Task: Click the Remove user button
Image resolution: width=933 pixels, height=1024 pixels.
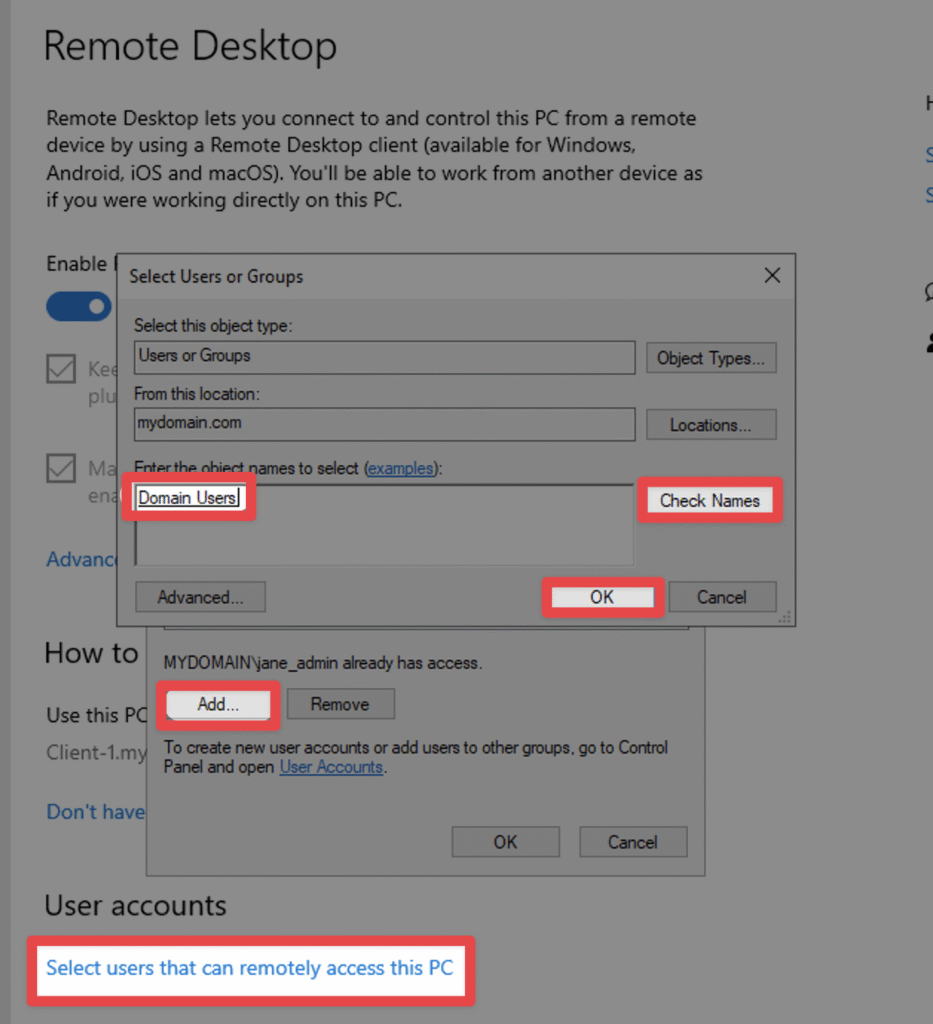Action: (341, 704)
